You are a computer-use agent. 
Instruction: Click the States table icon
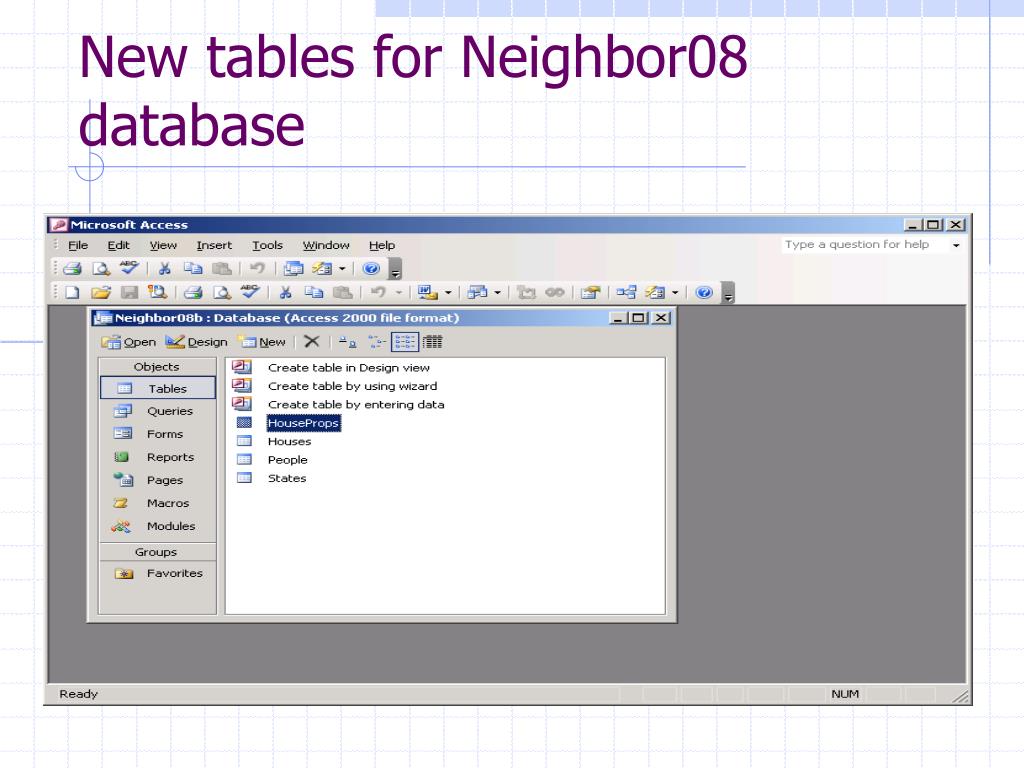(244, 478)
